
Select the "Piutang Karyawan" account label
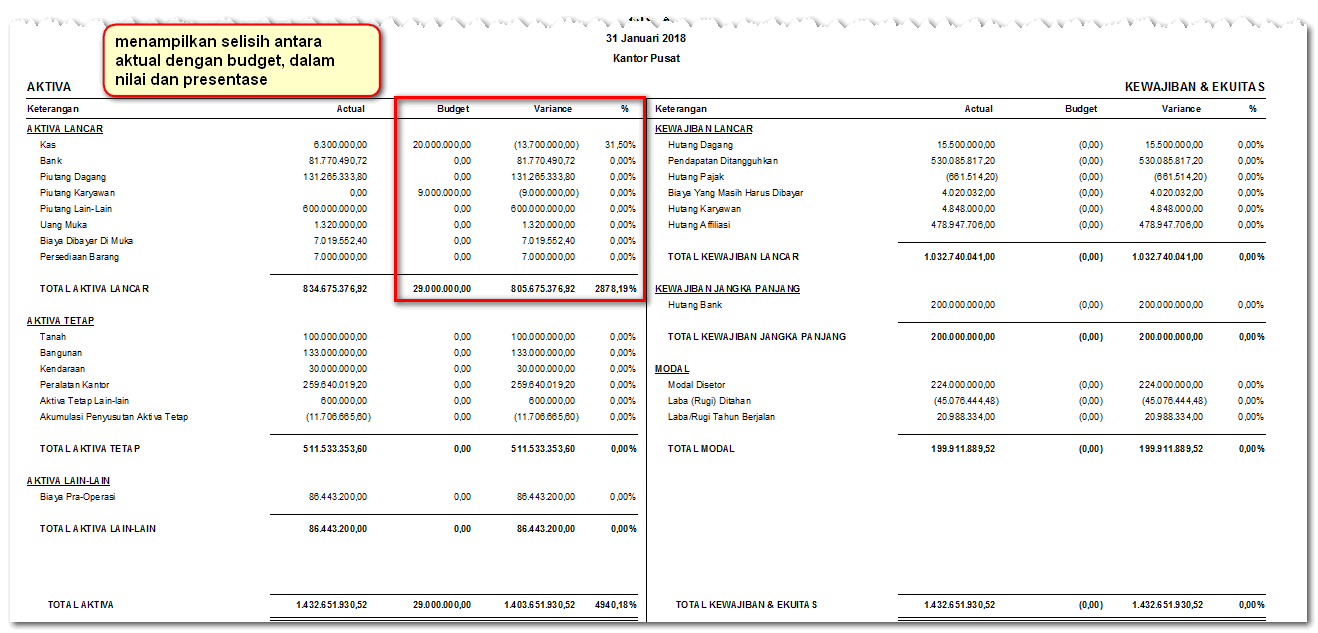click(78, 193)
